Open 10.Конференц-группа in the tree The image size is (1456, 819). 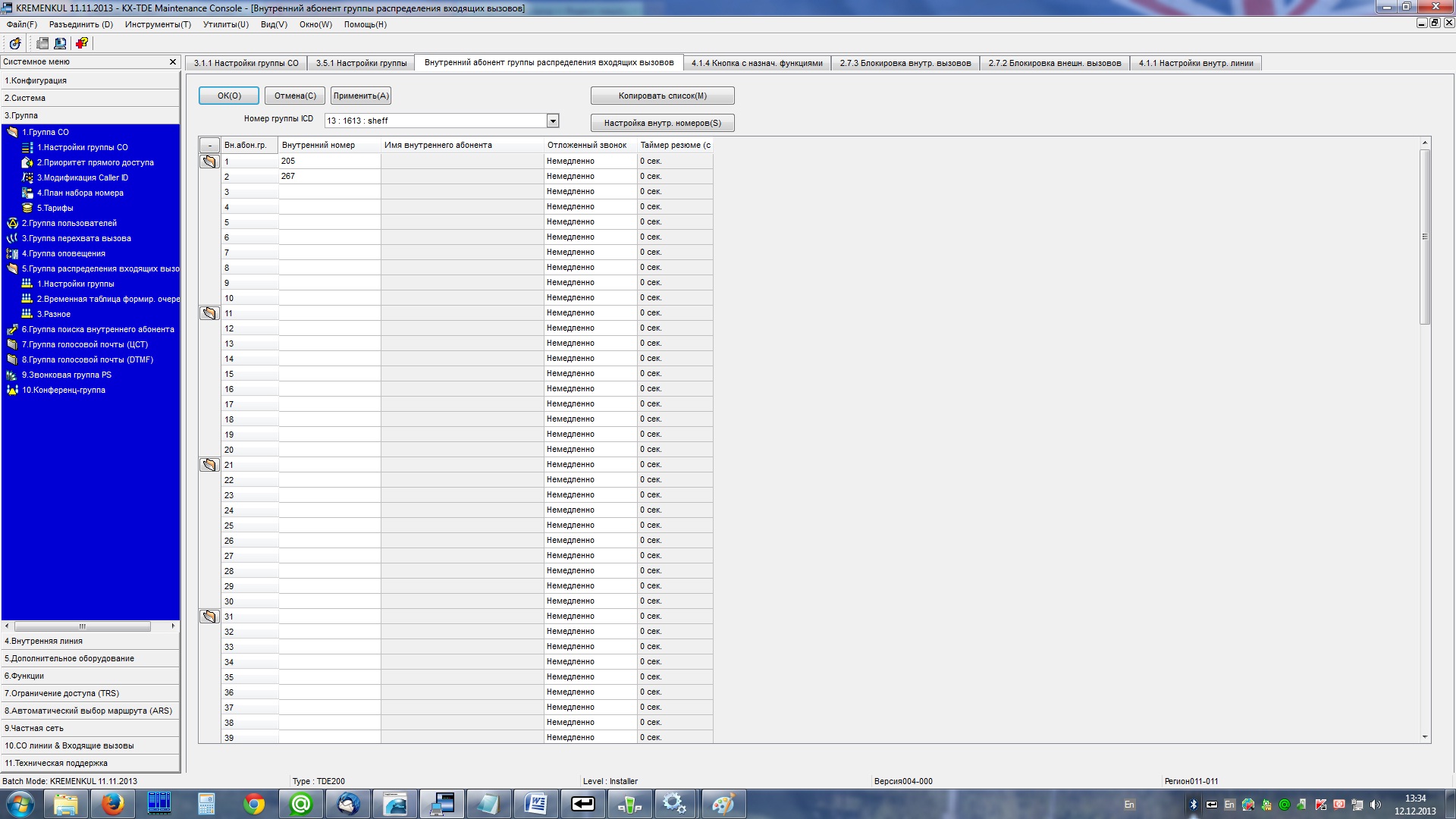[x=63, y=390]
